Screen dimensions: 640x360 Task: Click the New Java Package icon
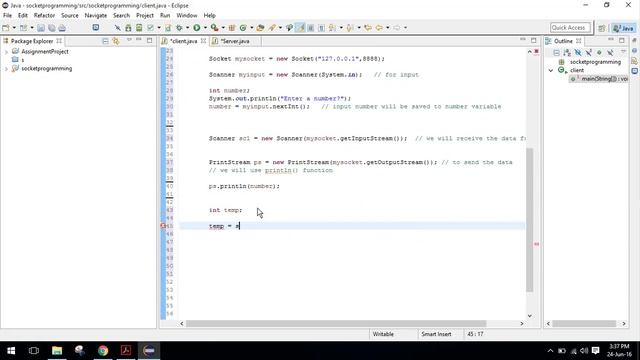232,28
